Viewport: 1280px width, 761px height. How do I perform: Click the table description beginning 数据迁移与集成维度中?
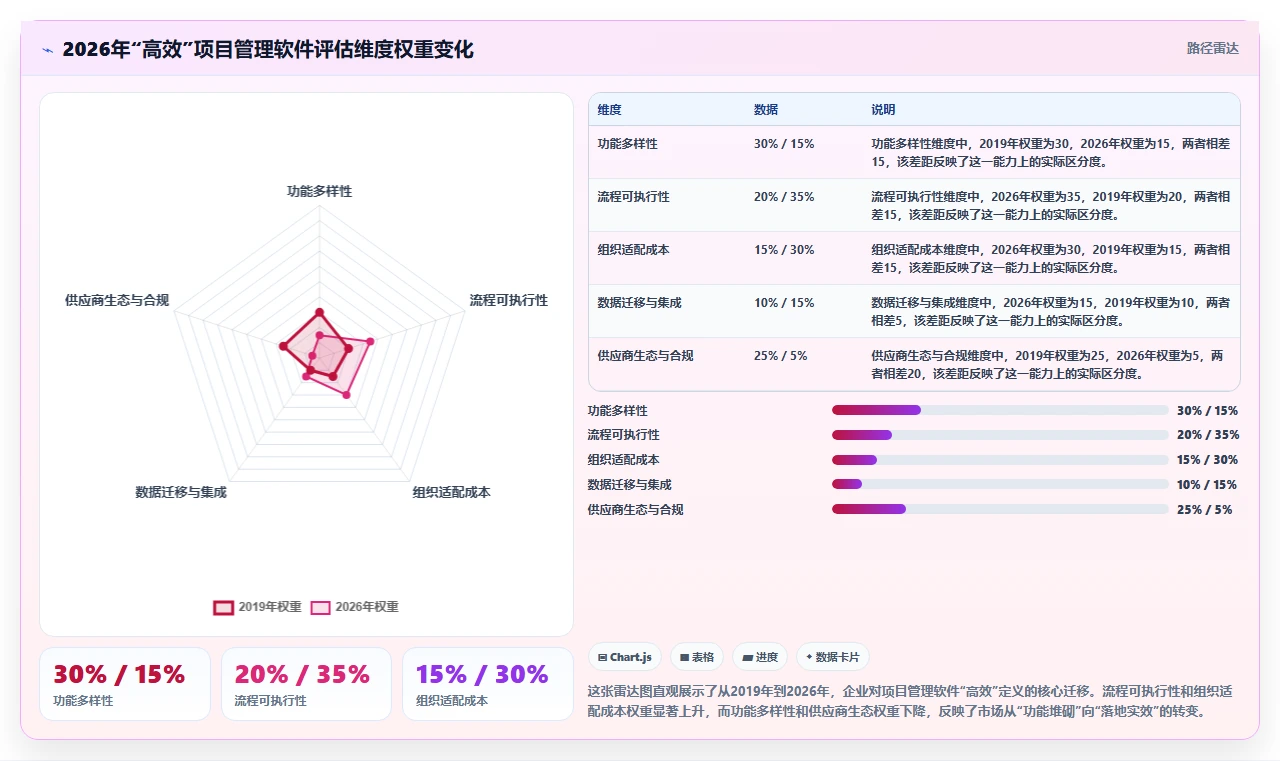pyautogui.click(x=1050, y=311)
